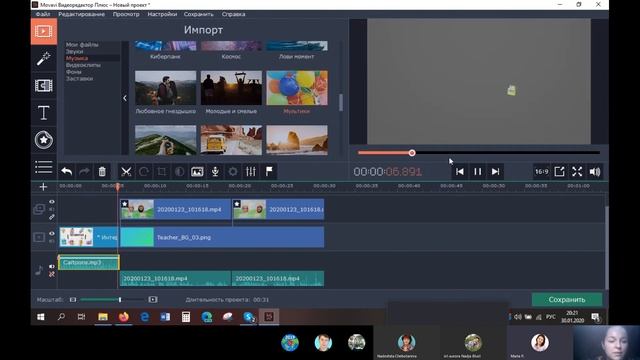The width and height of the screenshot is (640, 360).
Task: Open the Transitions tab icon
Action: [44, 85]
